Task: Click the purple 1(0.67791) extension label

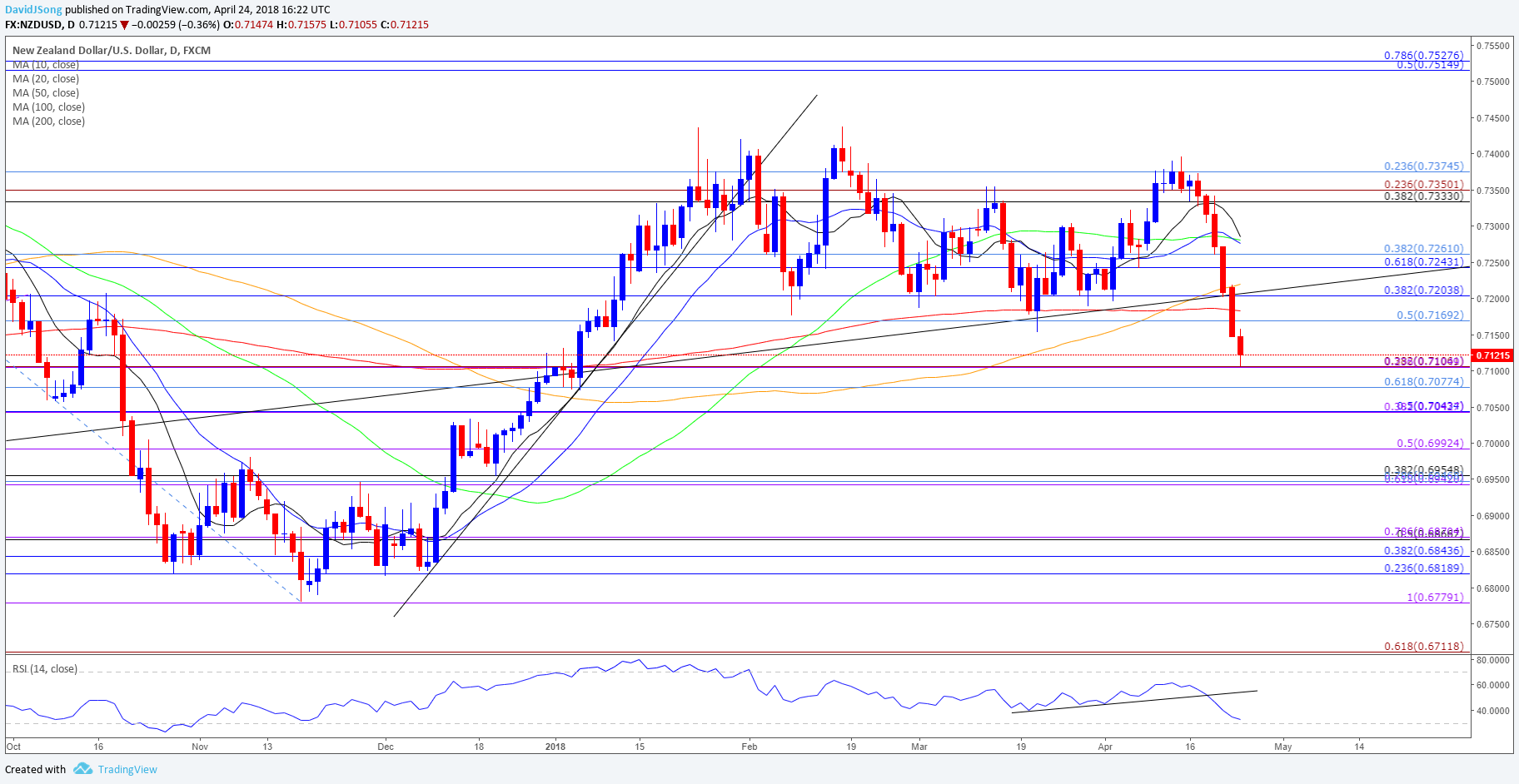Action: coord(1434,598)
